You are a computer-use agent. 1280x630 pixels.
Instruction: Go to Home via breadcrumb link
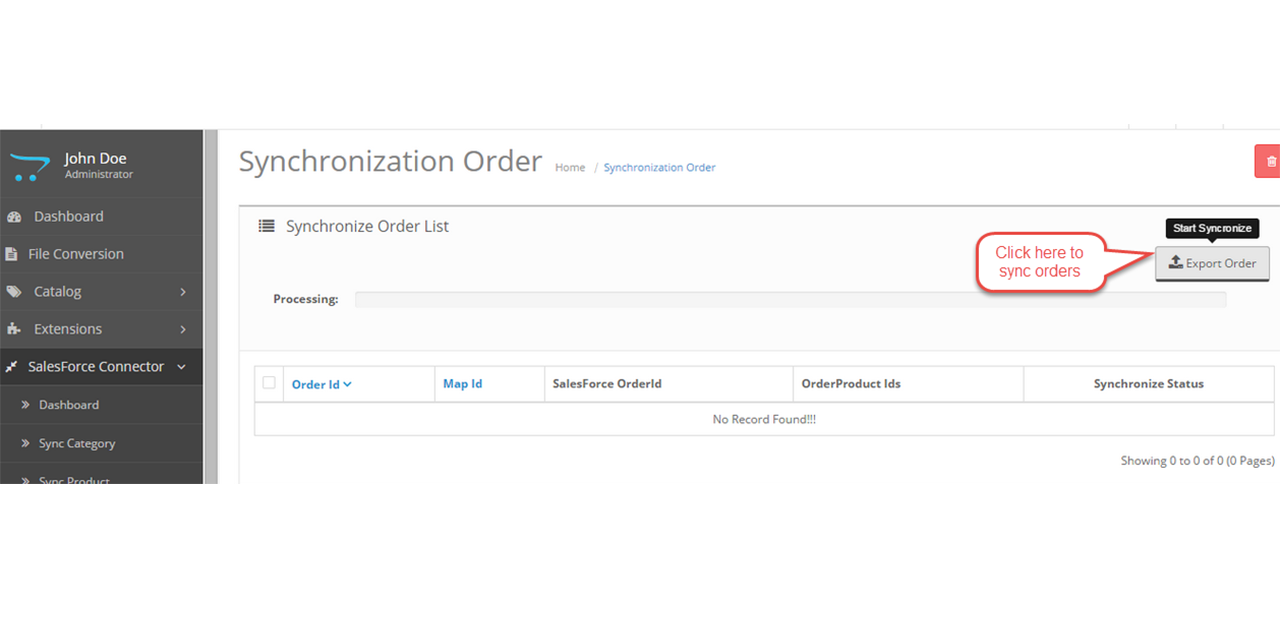pos(570,168)
